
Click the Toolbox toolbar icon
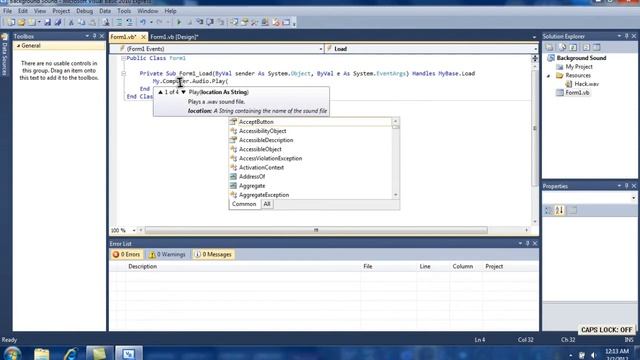click(255, 22)
